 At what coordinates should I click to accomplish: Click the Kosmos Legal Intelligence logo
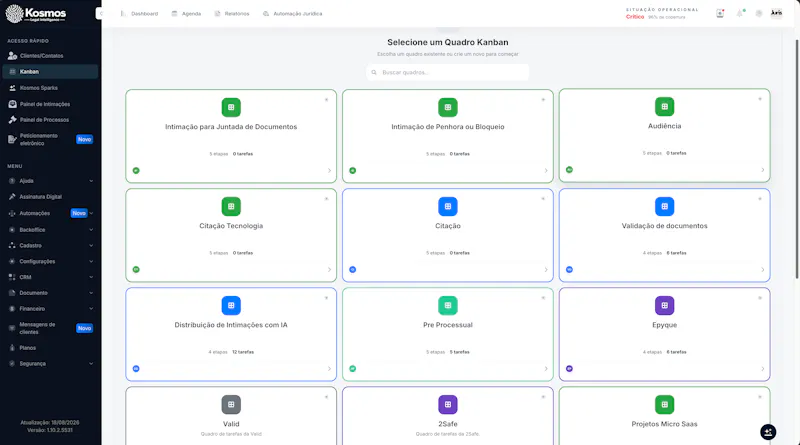[36, 14]
